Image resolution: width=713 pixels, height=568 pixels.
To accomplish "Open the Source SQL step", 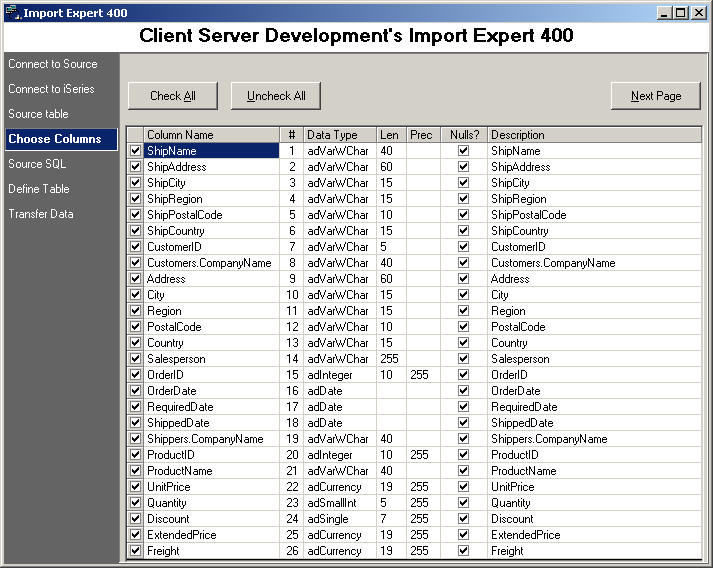I will [x=37, y=164].
